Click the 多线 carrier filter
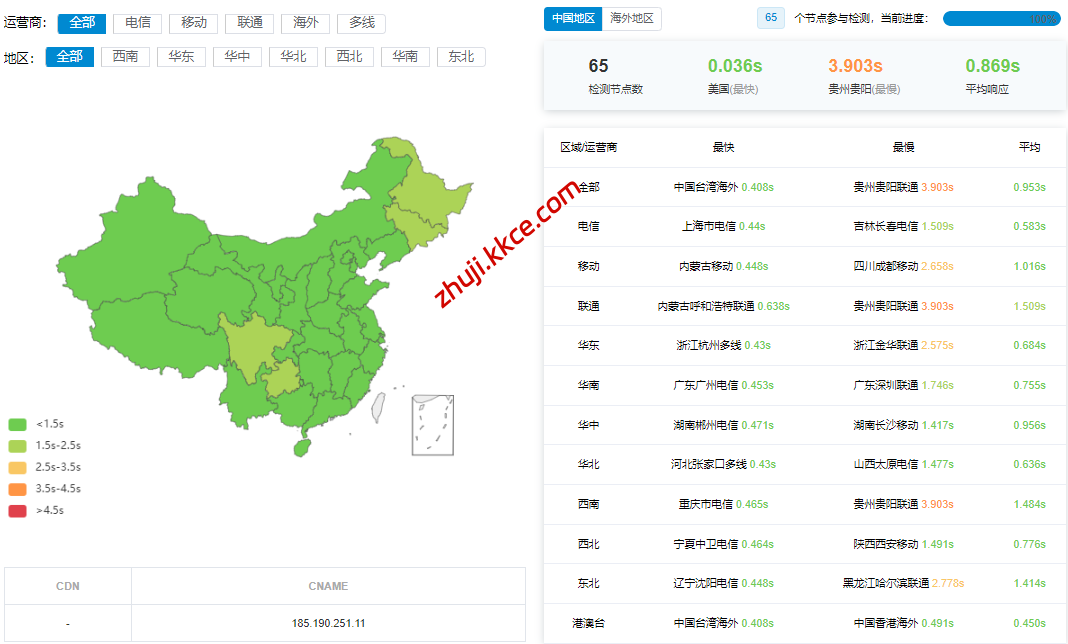 tap(361, 22)
